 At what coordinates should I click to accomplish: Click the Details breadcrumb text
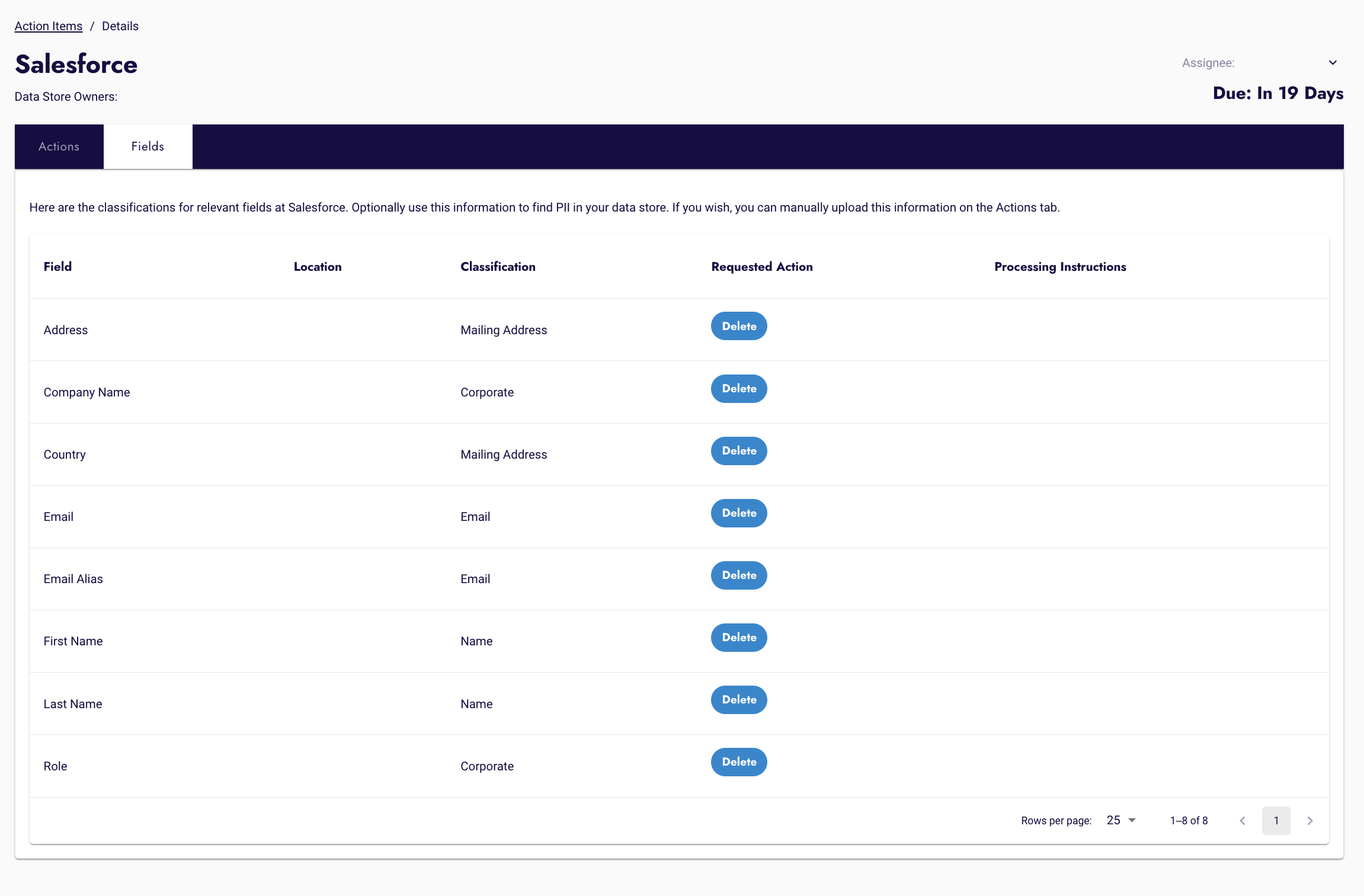click(x=120, y=26)
